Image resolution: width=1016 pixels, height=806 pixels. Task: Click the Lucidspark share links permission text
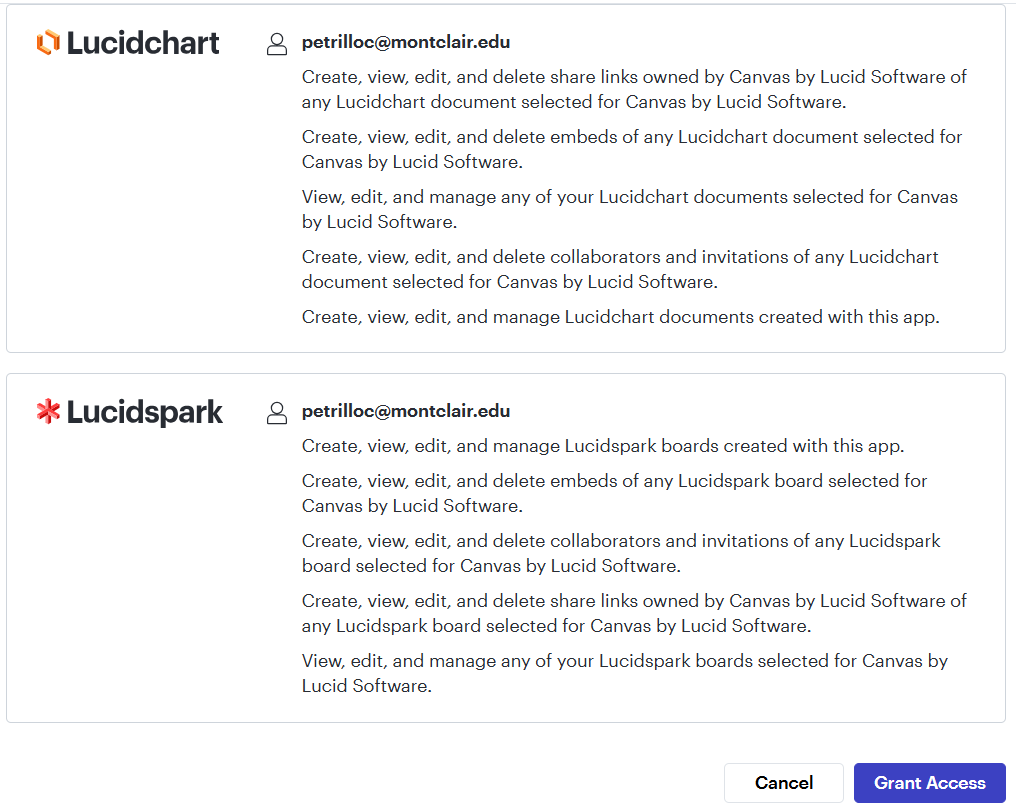(634, 613)
